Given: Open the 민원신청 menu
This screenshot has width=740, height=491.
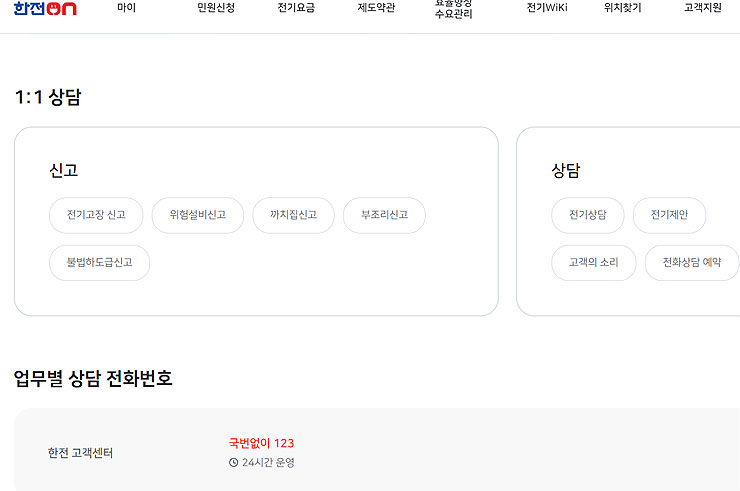Looking at the screenshot, I should 216,8.
